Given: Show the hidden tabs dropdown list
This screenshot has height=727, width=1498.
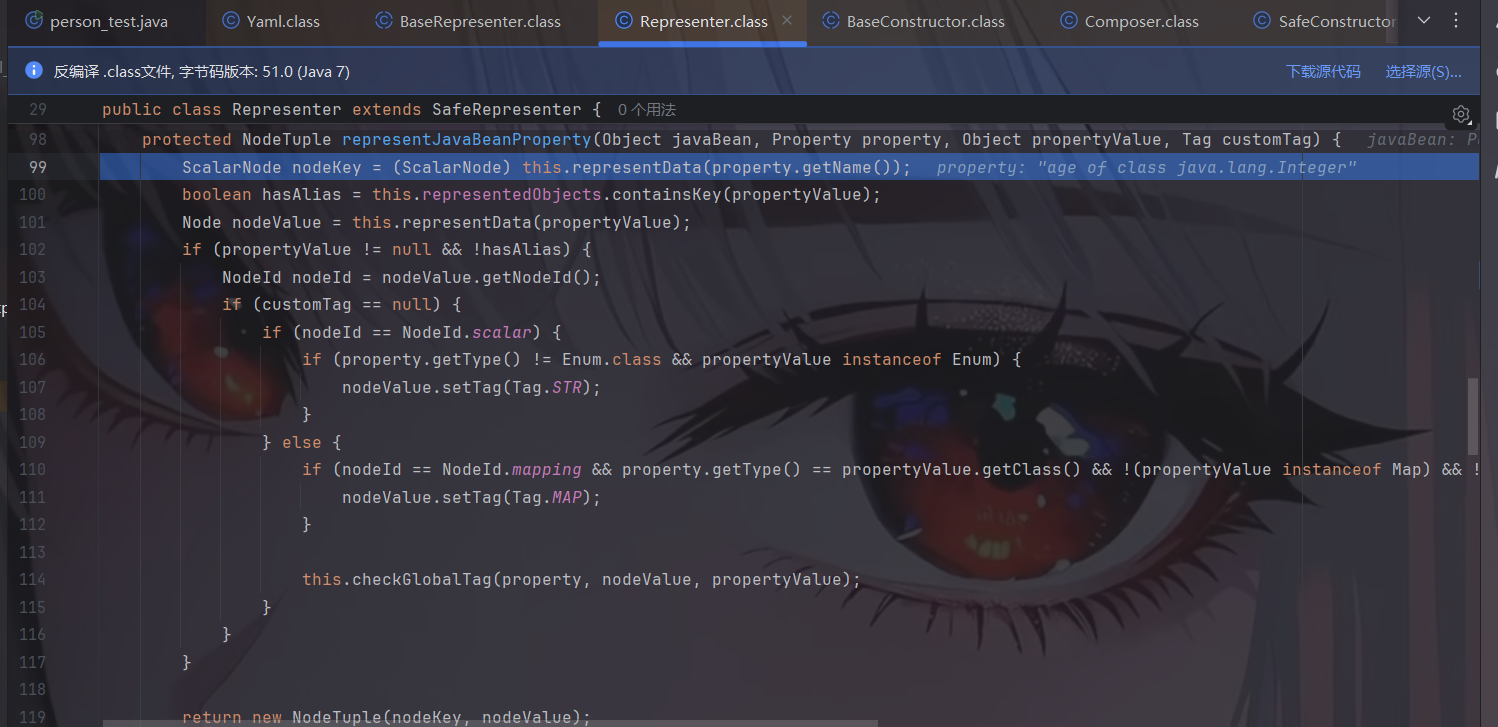Looking at the screenshot, I should pyautogui.click(x=1424, y=21).
